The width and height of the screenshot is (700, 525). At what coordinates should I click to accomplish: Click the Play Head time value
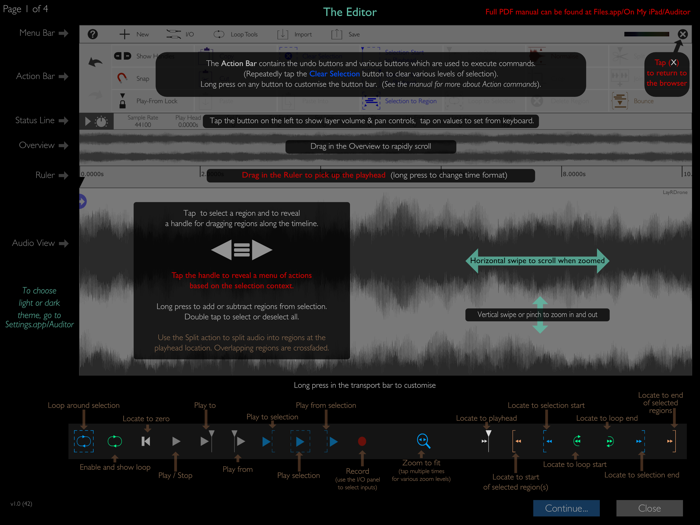[188, 125]
